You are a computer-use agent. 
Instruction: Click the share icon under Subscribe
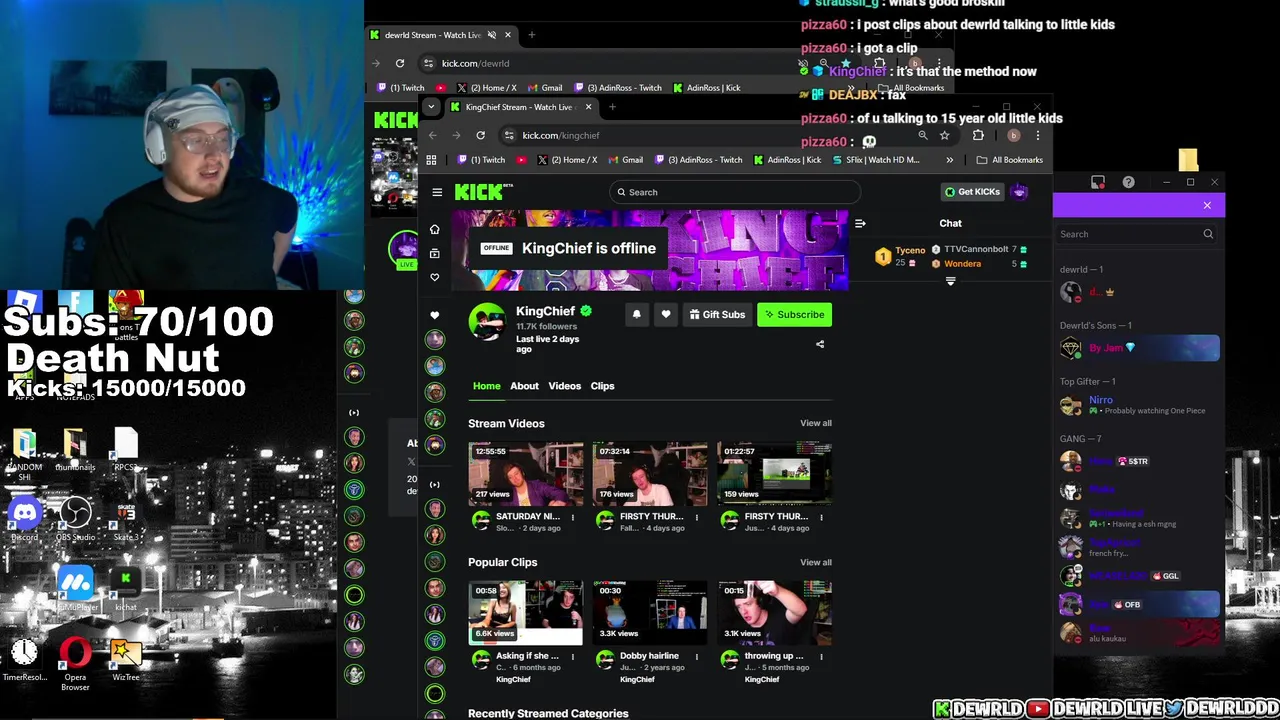[820, 344]
